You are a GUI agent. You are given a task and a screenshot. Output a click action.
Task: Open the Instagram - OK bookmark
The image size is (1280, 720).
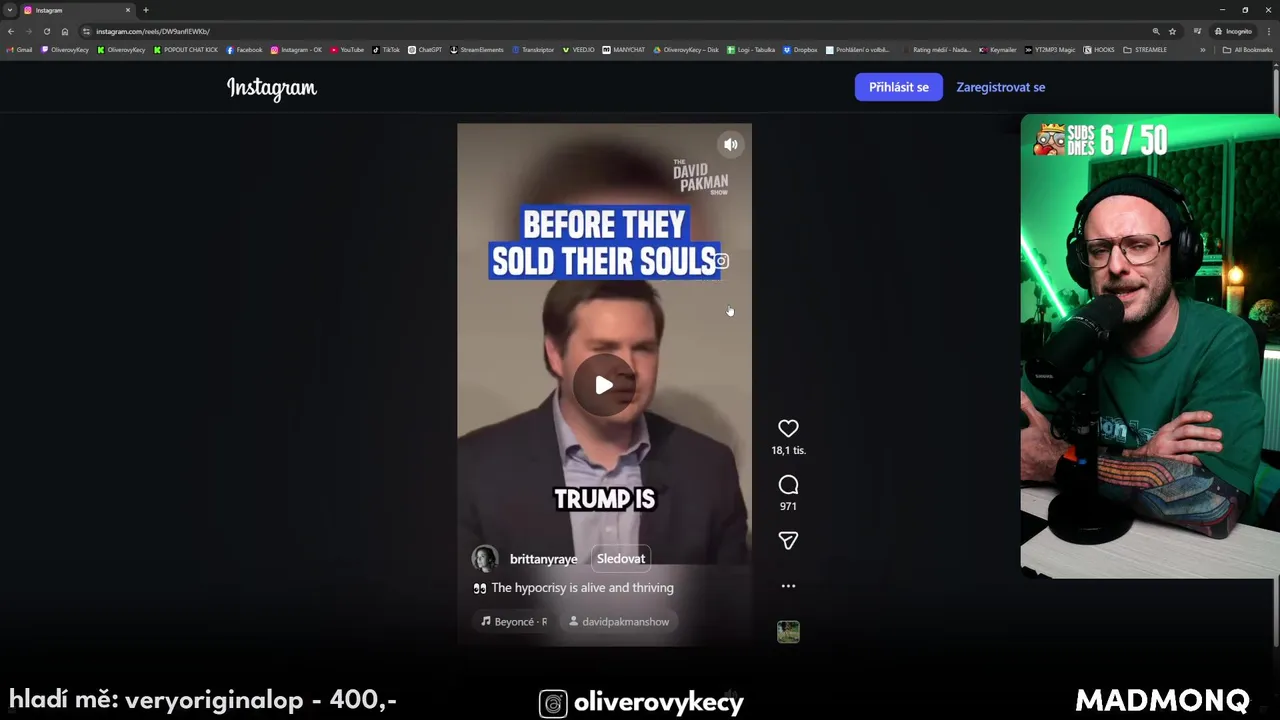297,49
